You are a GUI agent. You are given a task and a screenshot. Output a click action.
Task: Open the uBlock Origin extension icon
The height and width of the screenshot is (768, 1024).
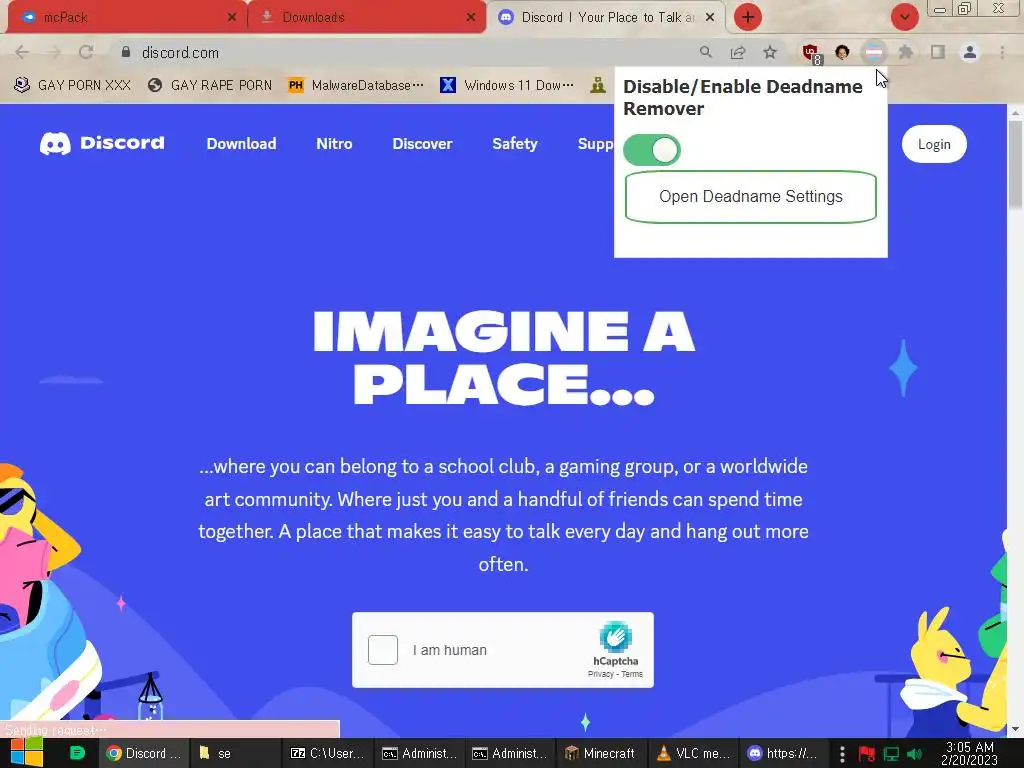(811, 53)
